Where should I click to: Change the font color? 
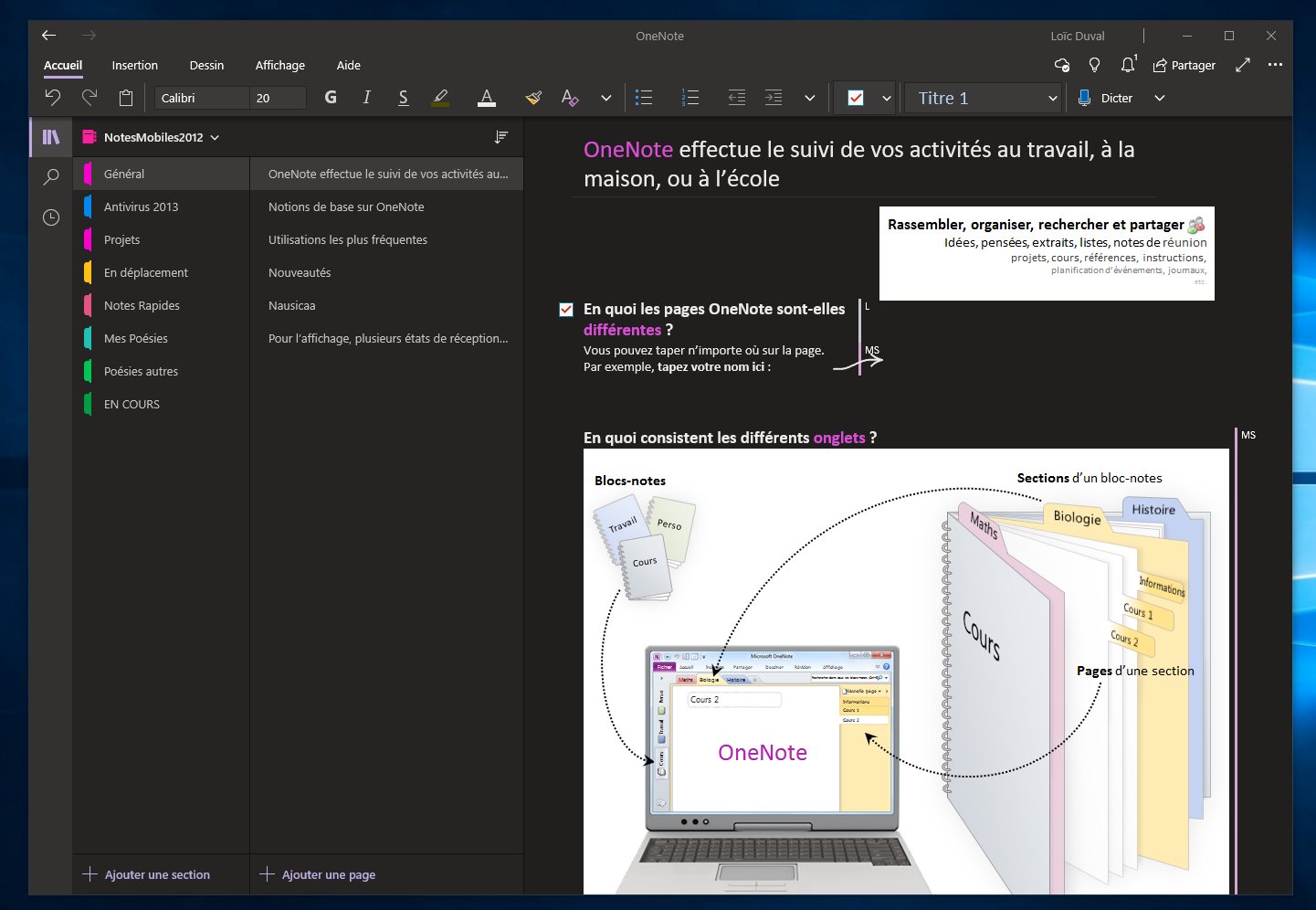487,98
